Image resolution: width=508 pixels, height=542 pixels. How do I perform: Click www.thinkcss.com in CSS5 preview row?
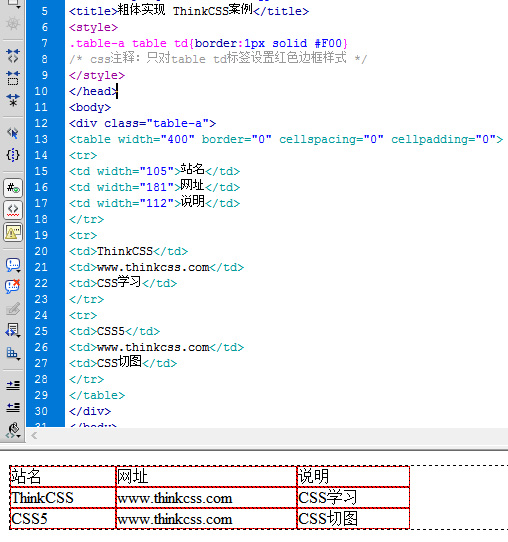[175, 519]
